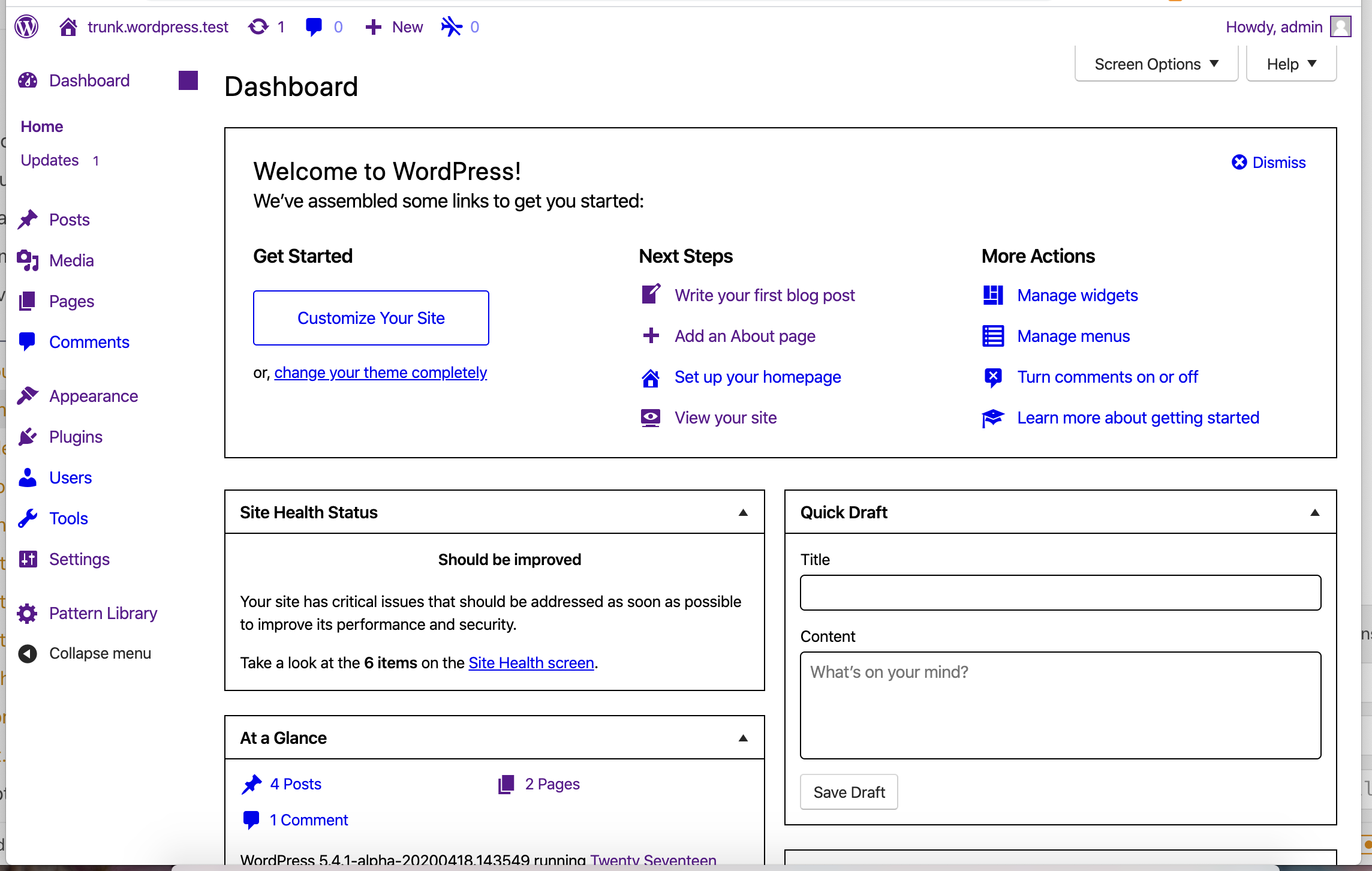1372x871 pixels.
Task: Open the Twenty Seventeen theme link
Action: tap(653, 860)
